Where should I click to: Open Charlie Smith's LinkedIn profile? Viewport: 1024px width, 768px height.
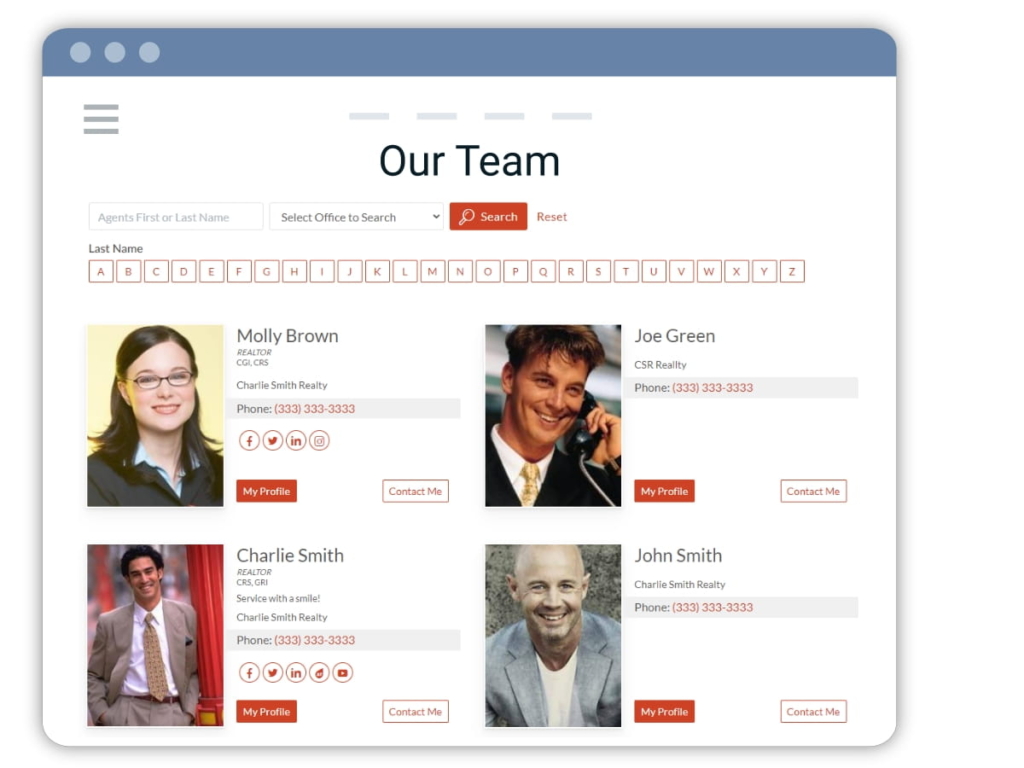296,673
